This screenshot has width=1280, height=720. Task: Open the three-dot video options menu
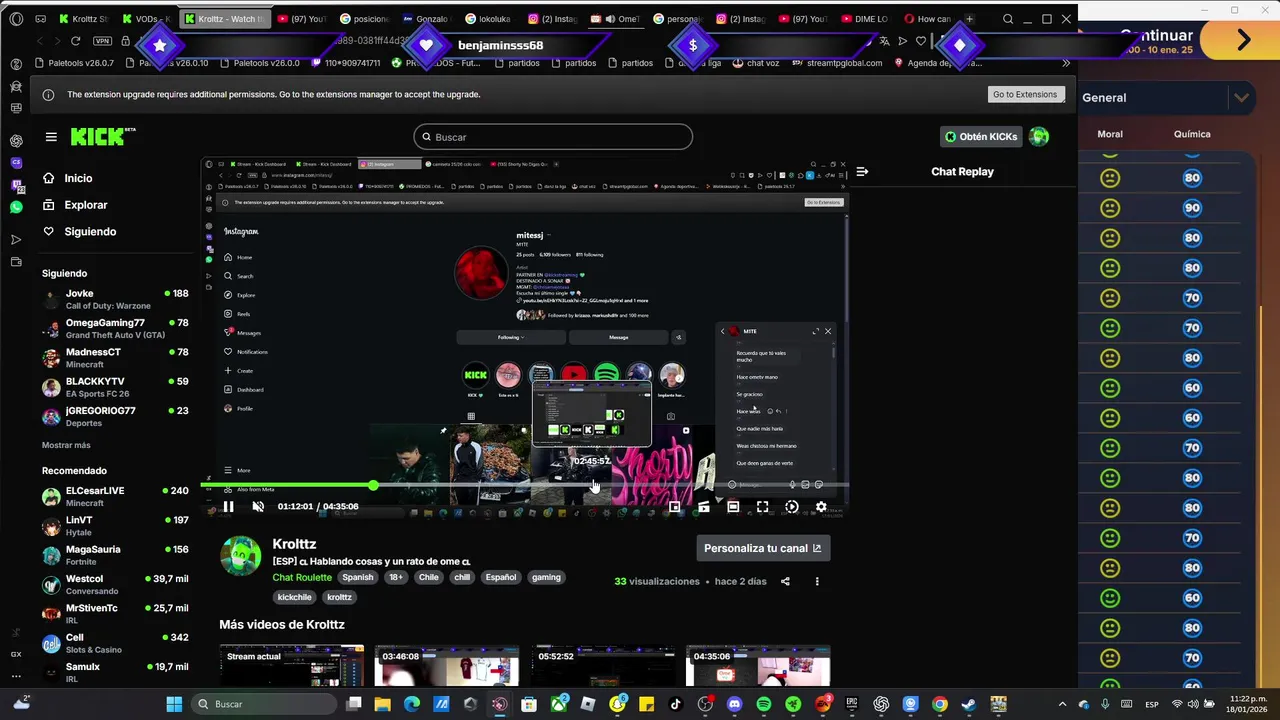tap(817, 581)
